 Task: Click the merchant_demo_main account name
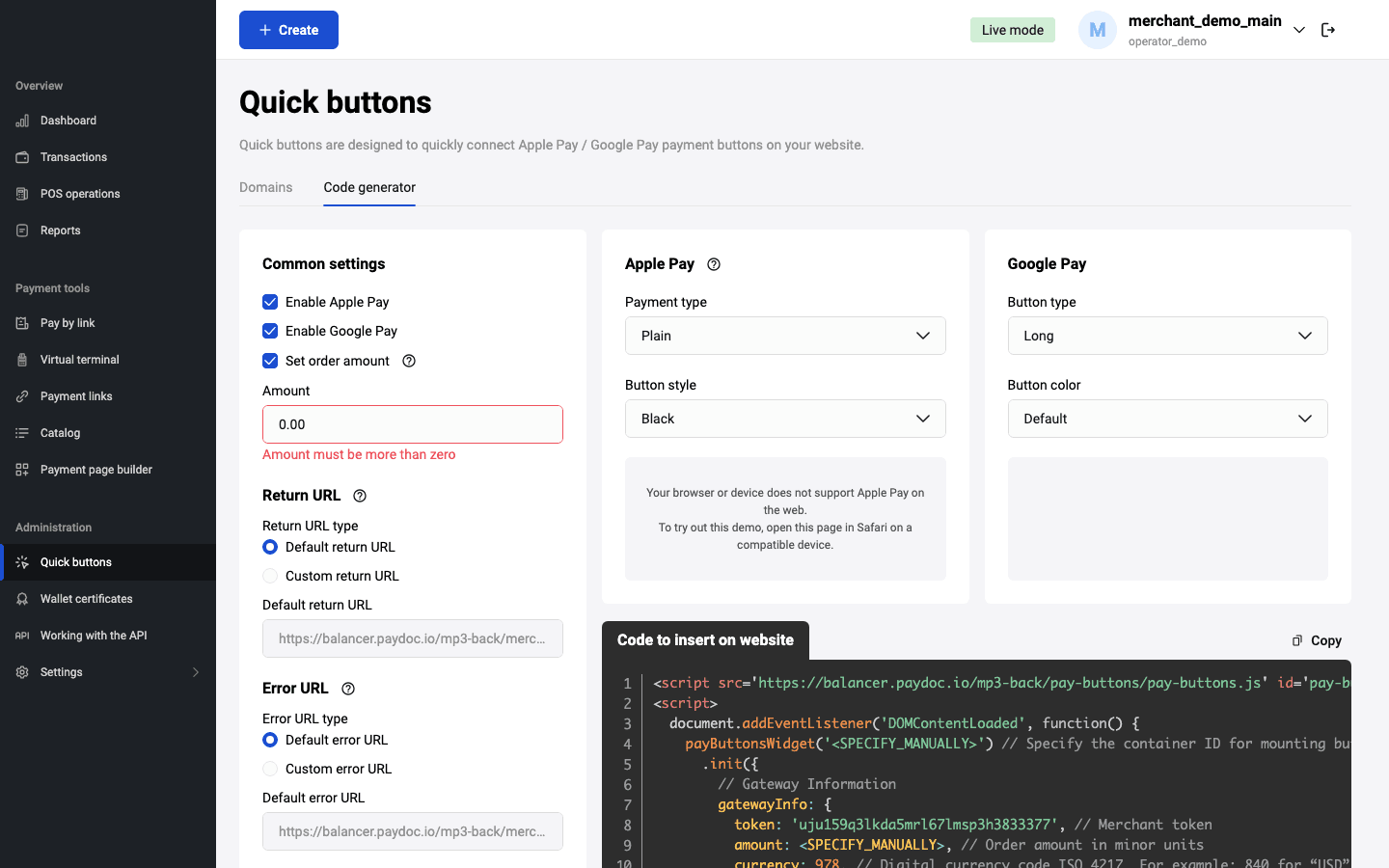point(1205,21)
